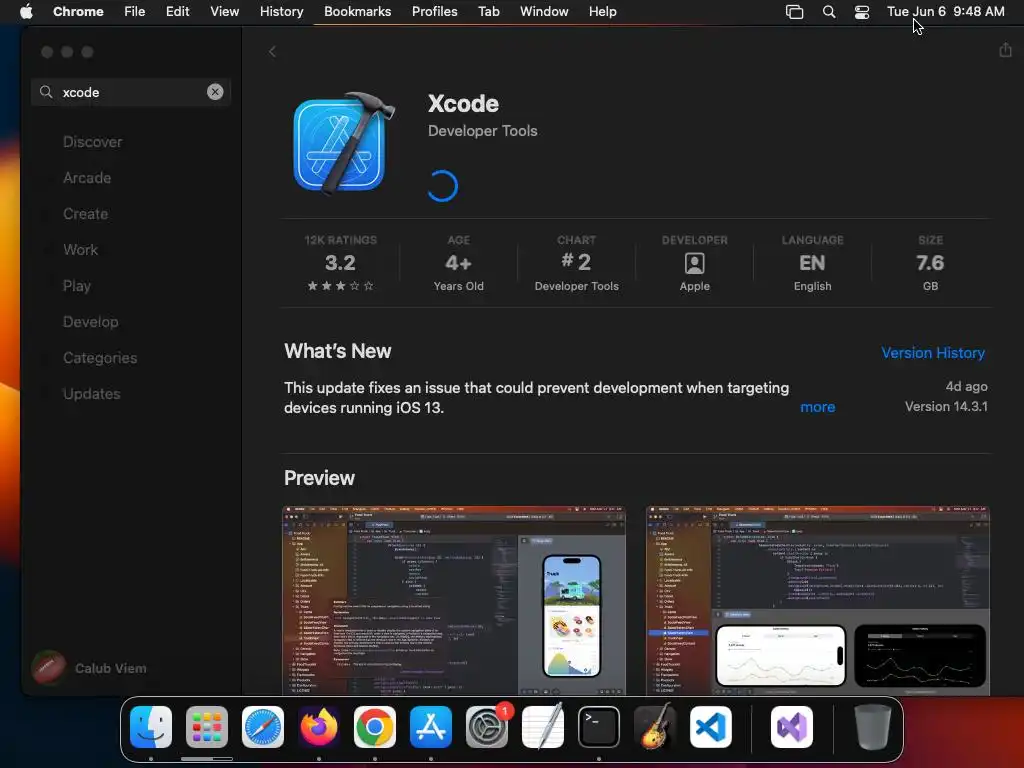Open Trash in the Dock

(872, 727)
